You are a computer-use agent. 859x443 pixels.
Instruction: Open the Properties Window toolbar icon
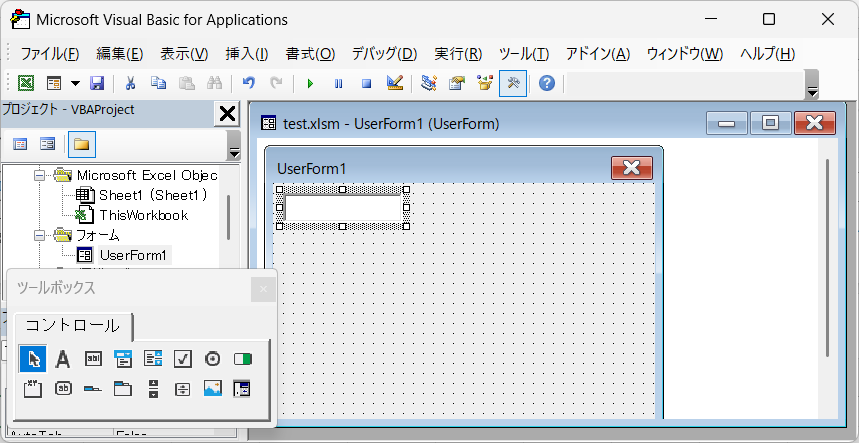tap(457, 83)
